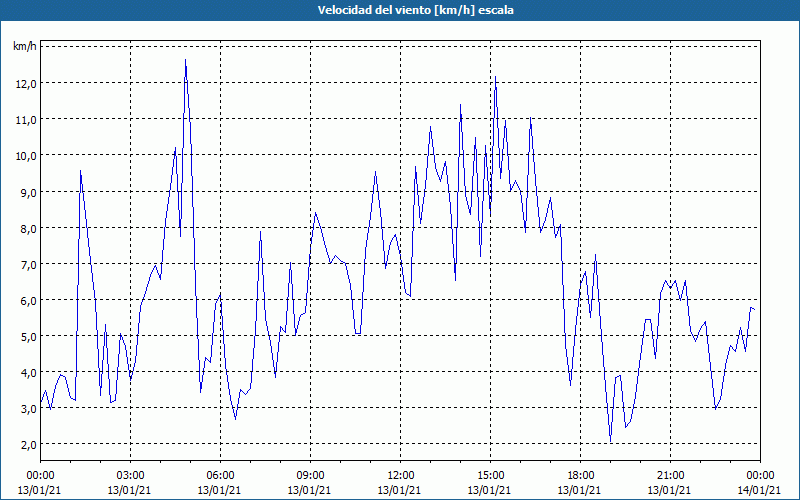Click the 14/01/21 date label
The height and width of the screenshot is (500, 800).
[x=759, y=490]
